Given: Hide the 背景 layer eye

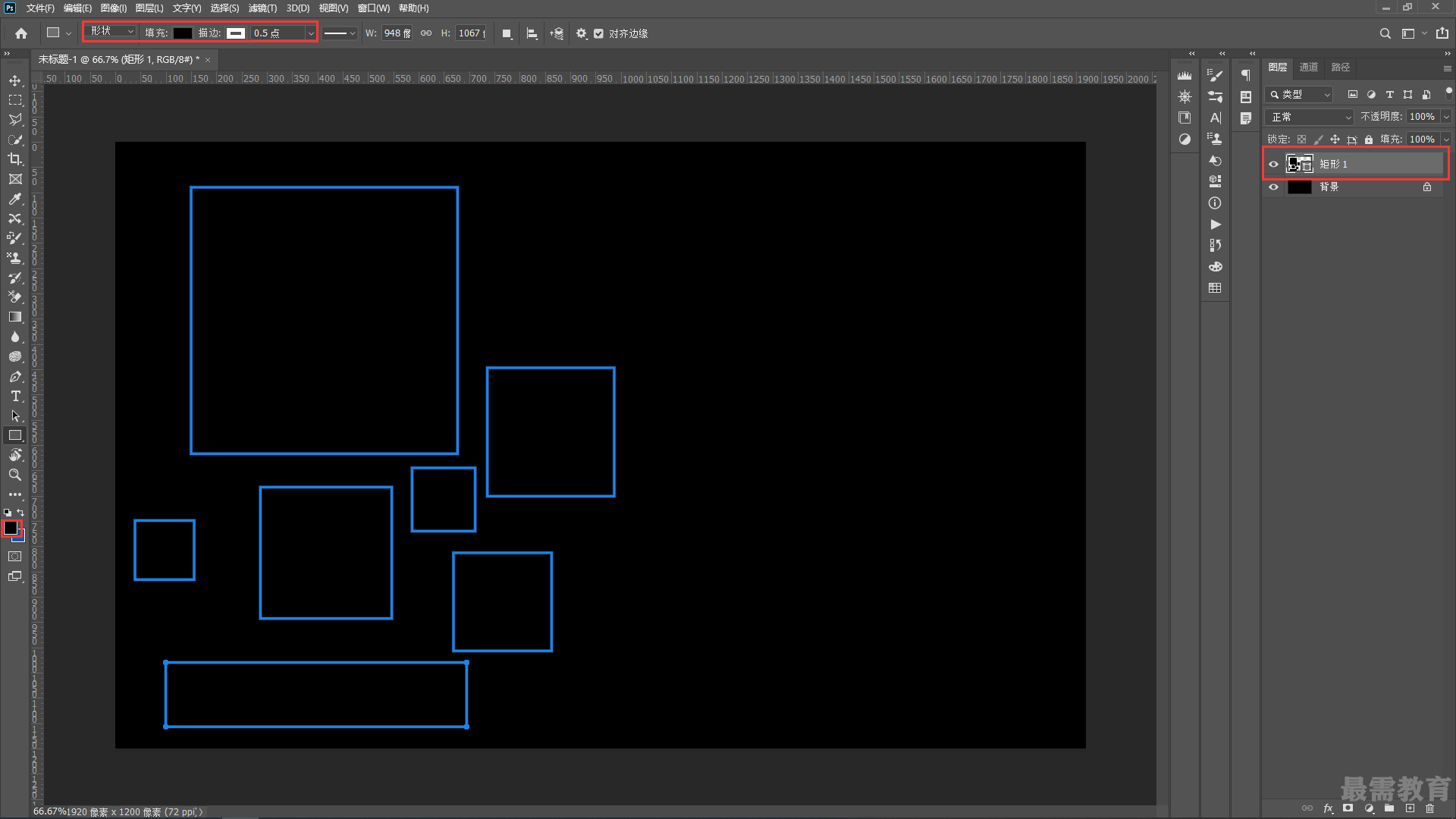Looking at the screenshot, I should [x=1274, y=187].
